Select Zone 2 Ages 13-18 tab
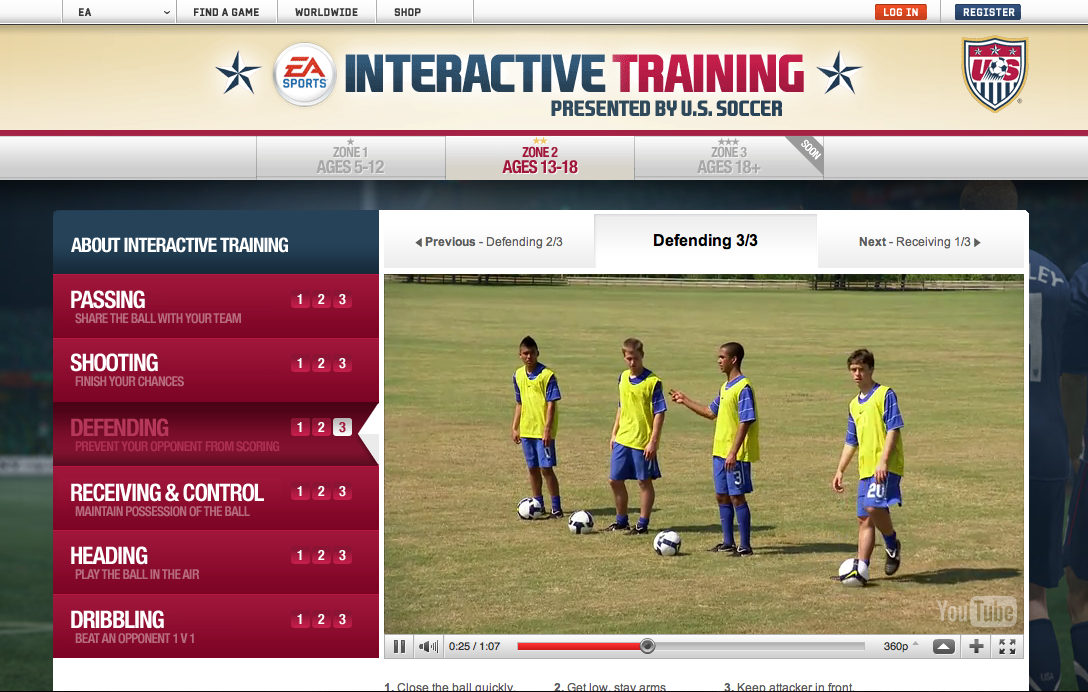The height and width of the screenshot is (692, 1088). (540, 158)
